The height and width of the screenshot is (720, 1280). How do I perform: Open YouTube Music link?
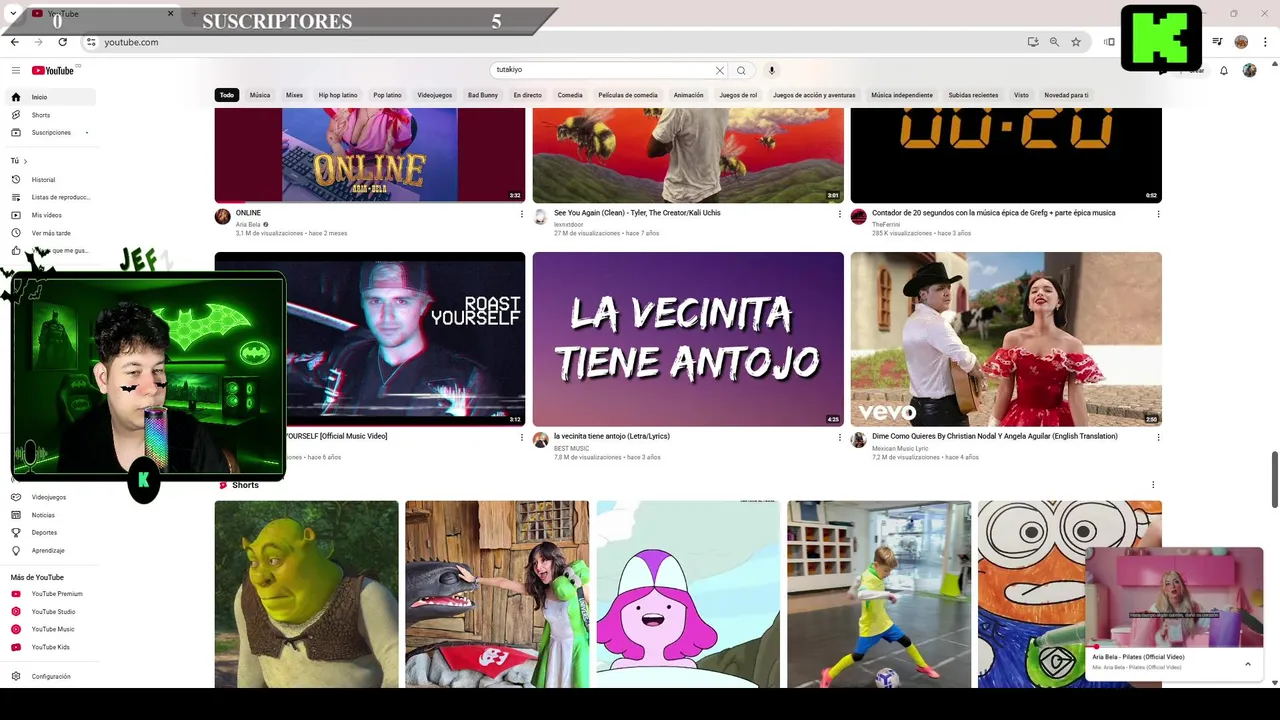coord(52,629)
